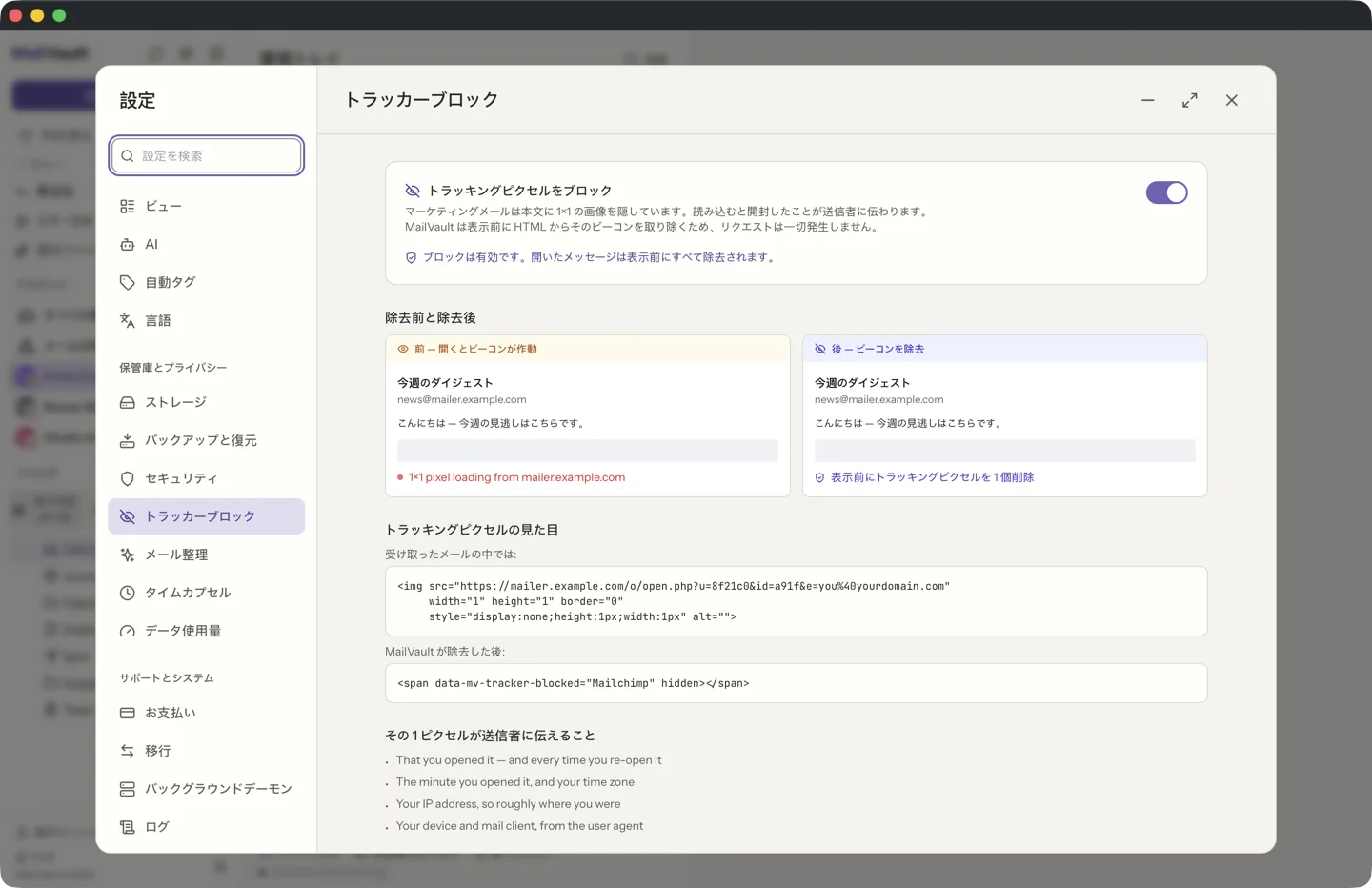Click the red macOS window close light
Image resolution: width=1372 pixels, height=888 pixels.
15,15
